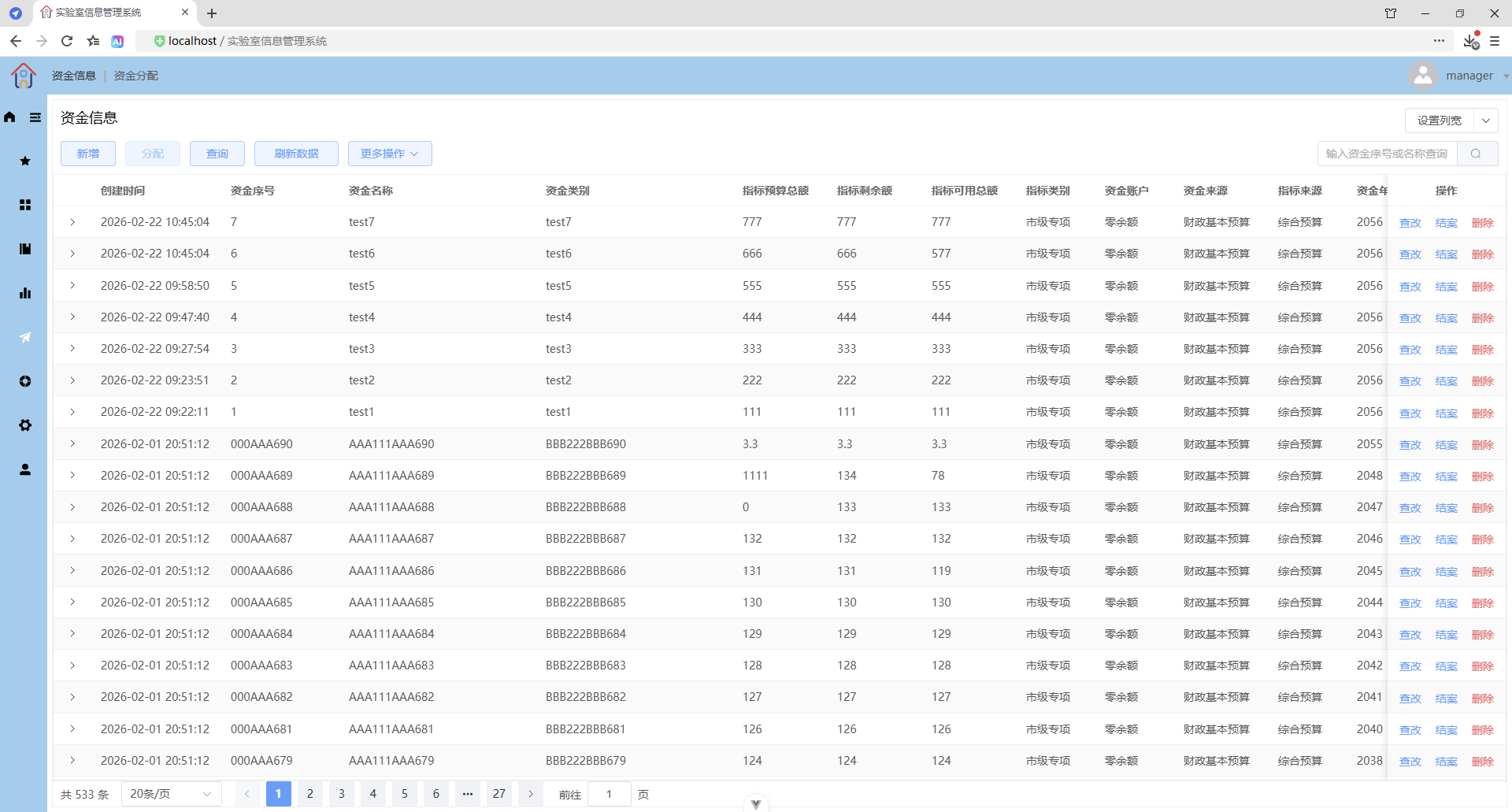Click the 指标预算总额 column header
The image size is (1512, 812).
(776, 191)
